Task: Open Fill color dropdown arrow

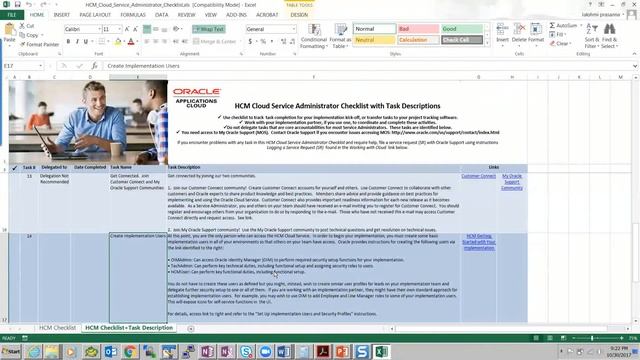Action: click(x=124, y=41)
